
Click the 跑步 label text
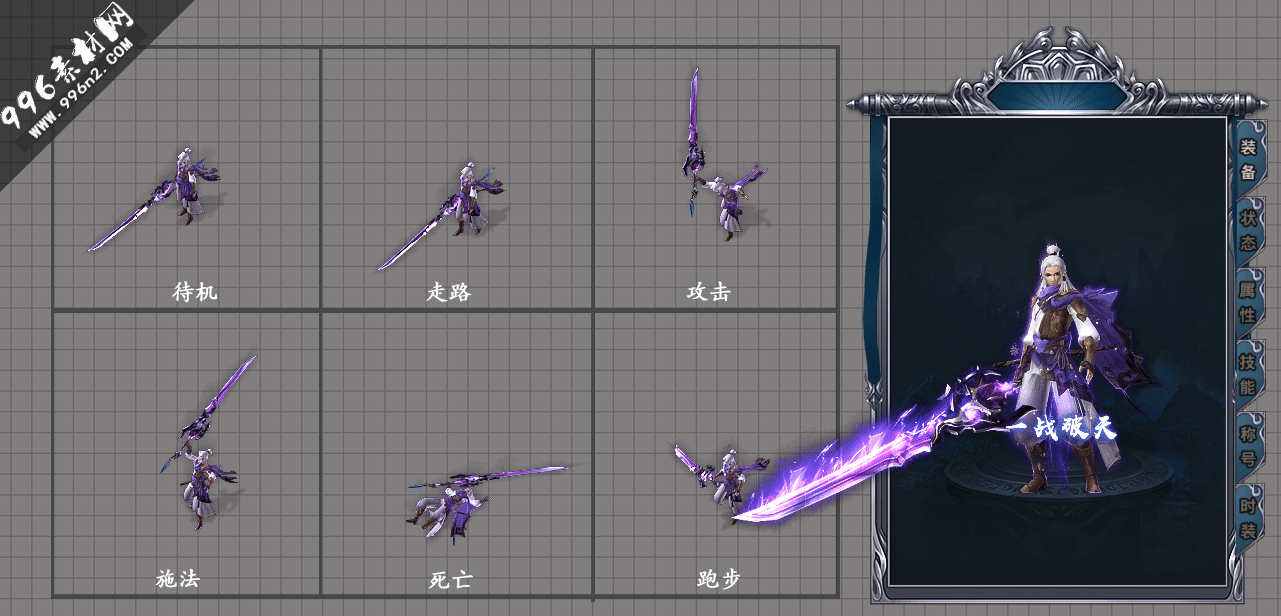pos(719,579)
